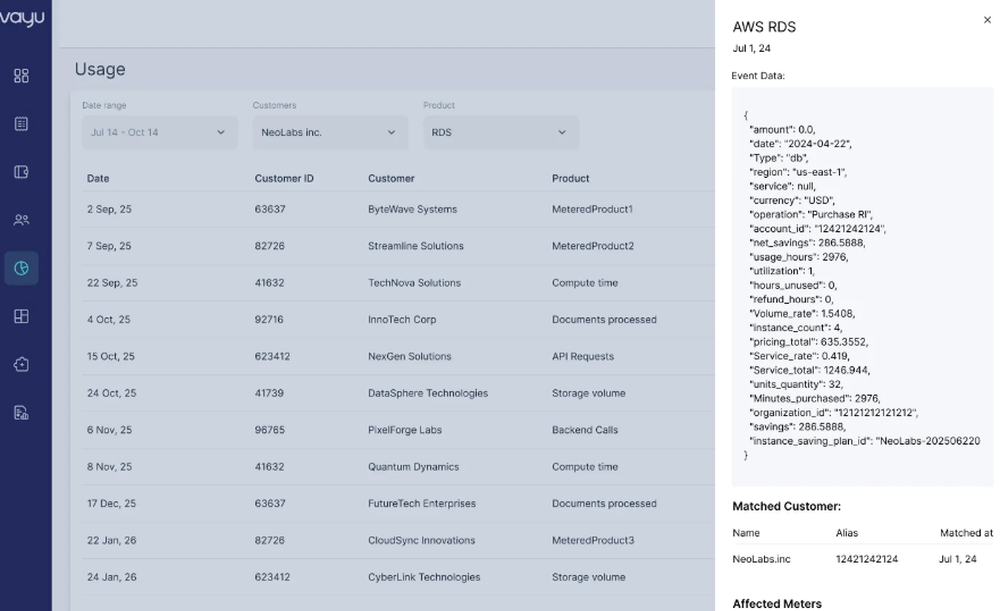Select the Packages box icon in sidebar

click(x=22, y=364)
